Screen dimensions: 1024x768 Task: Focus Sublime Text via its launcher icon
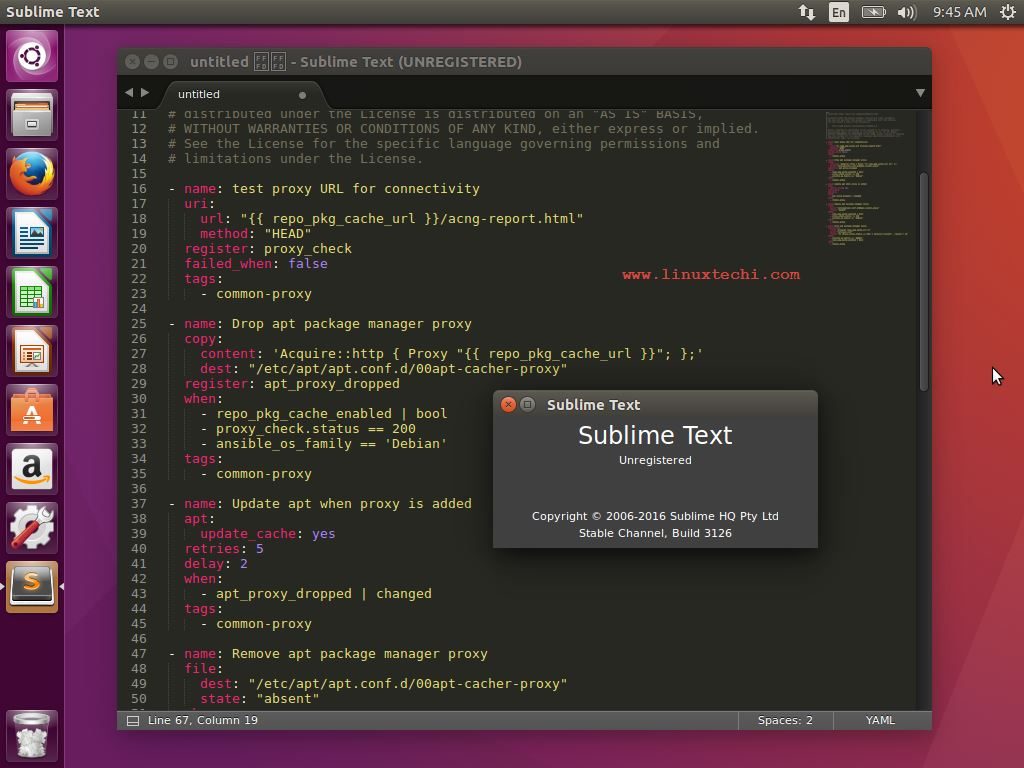(33, 585)
